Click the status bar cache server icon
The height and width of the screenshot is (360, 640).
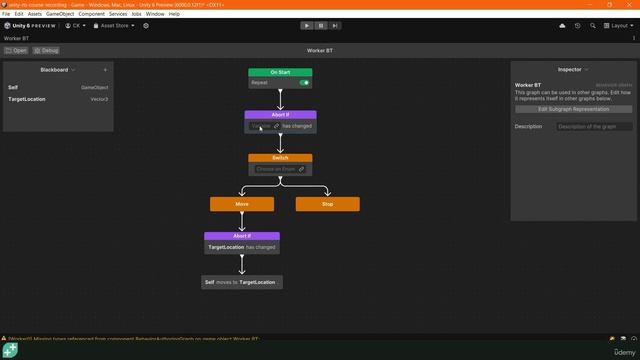pyautogui.click(x=623, y=339)
